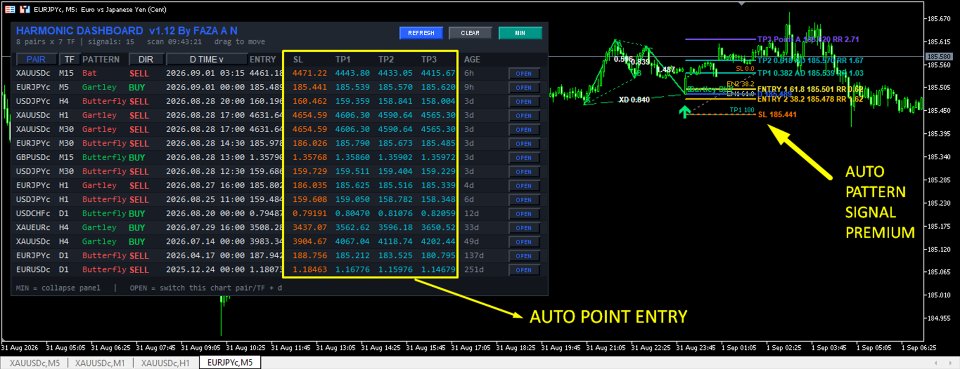Click the ENTRY column header

pos(263,59)
